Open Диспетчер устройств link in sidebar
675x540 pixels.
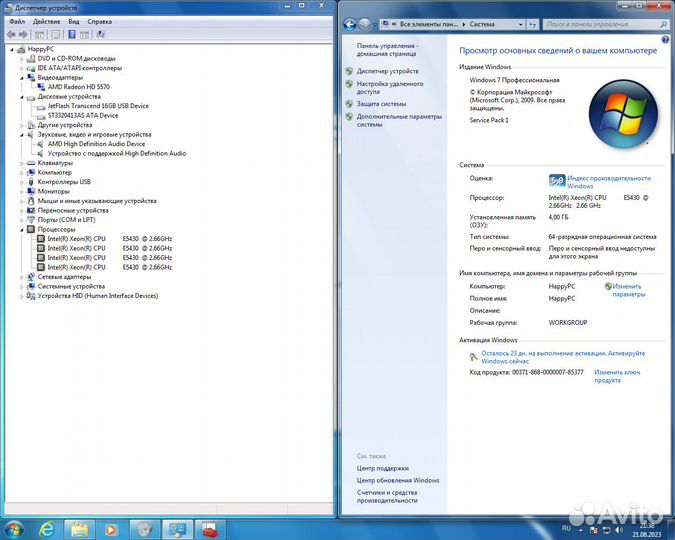pos(387,71)
